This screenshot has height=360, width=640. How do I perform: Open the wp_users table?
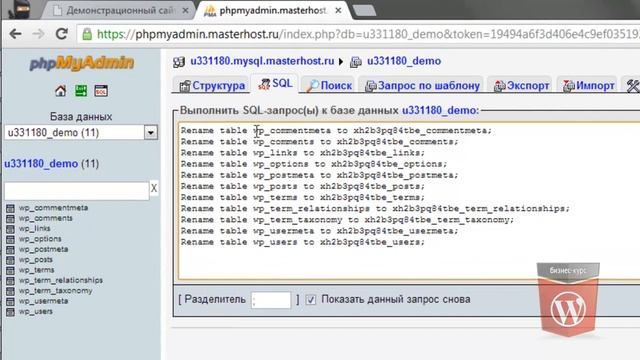[x=36, y=311]
